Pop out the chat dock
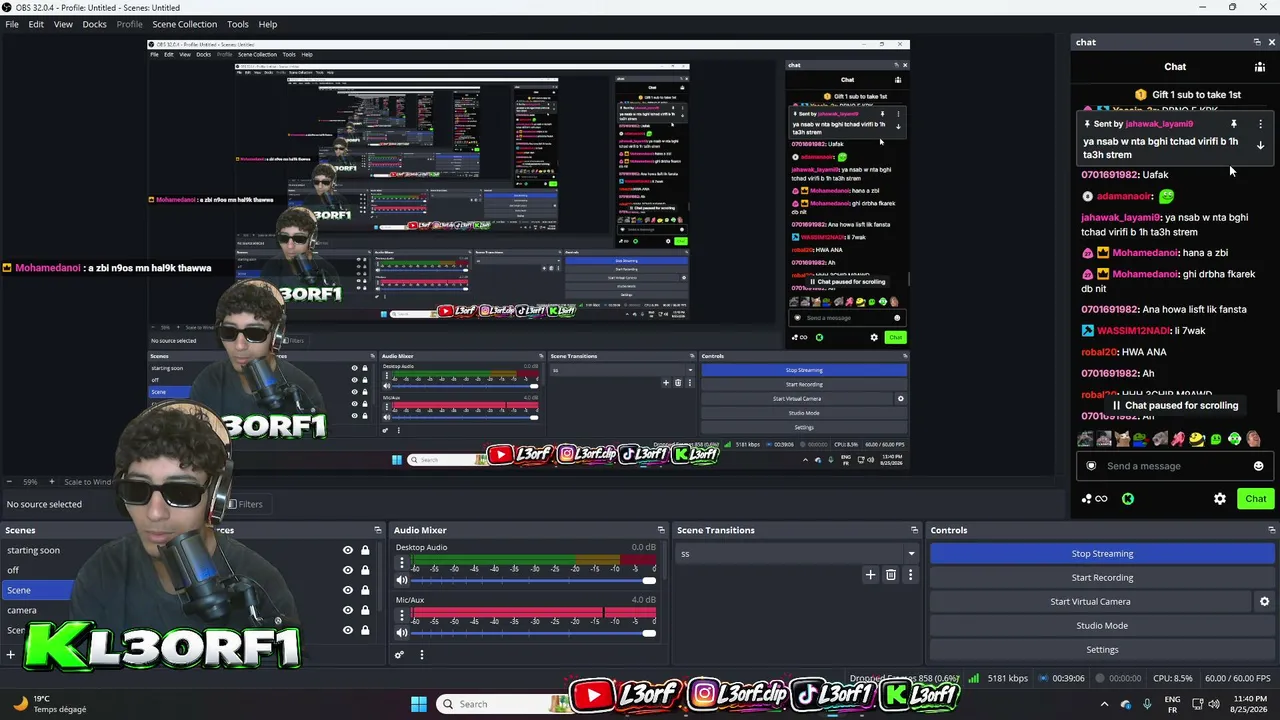This screenshot has width=1280, height=720. 1257,42
